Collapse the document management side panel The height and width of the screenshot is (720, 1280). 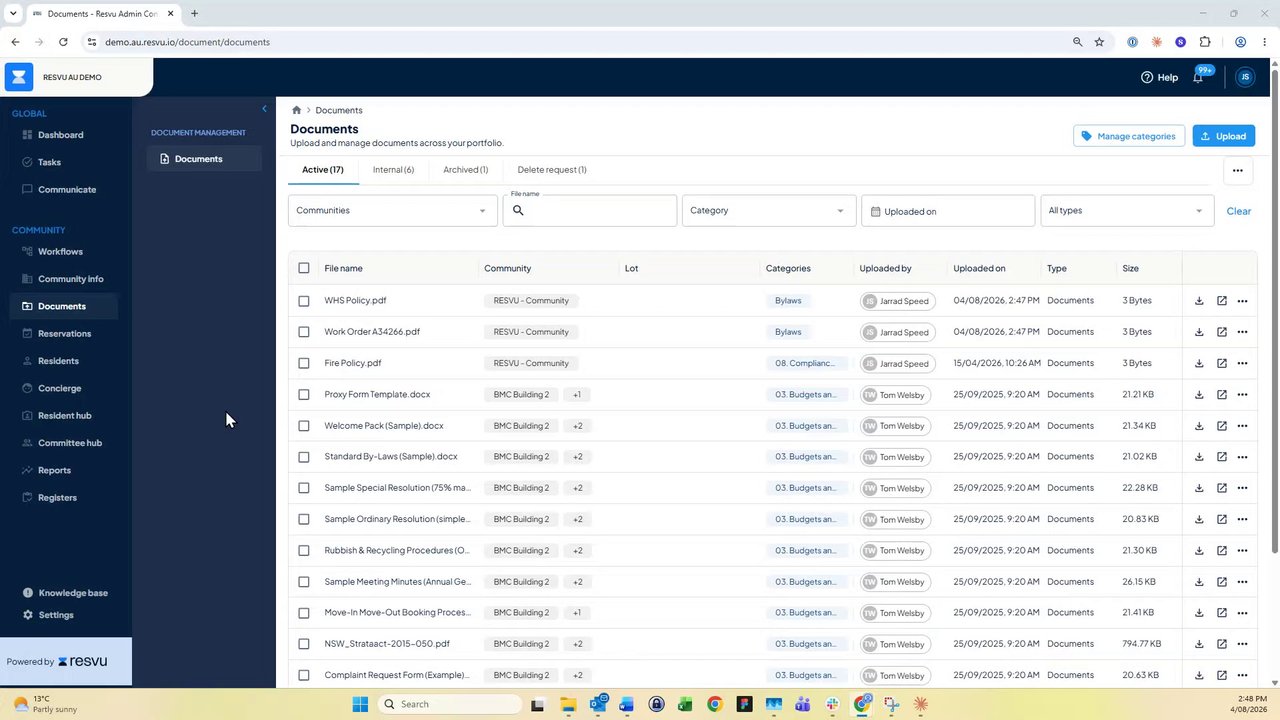[264, 109]
